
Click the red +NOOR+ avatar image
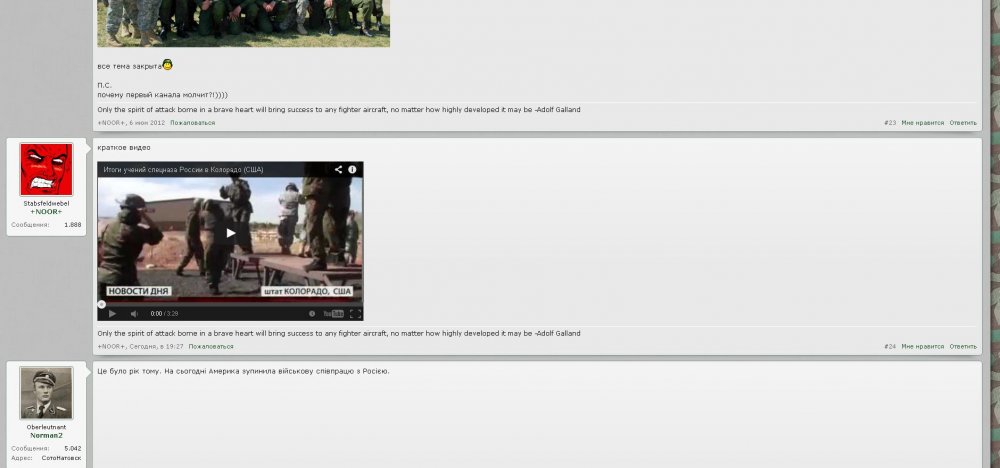(46, 169)
